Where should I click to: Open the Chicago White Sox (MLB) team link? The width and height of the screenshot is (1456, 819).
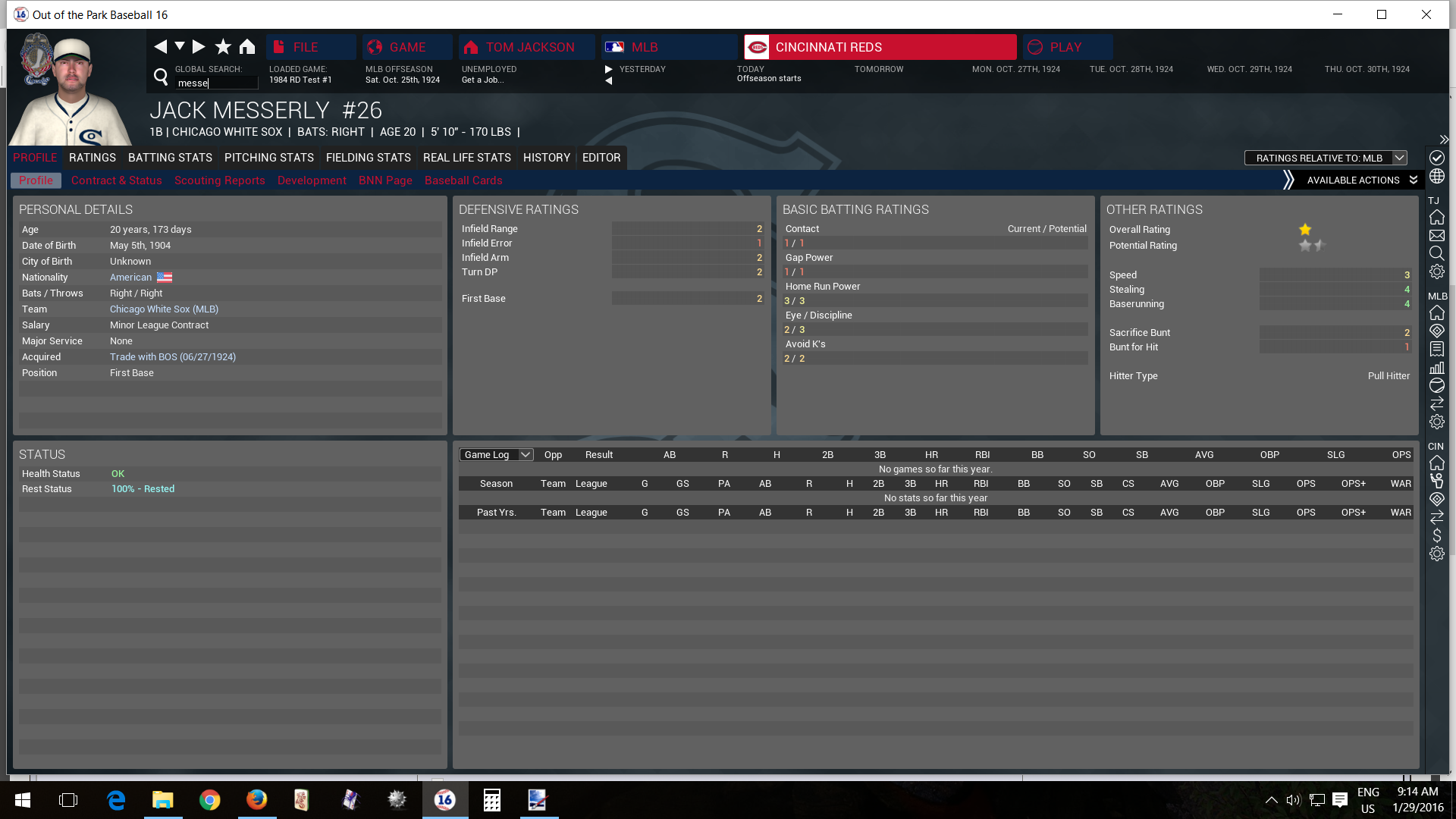click(x=164, y=309)
